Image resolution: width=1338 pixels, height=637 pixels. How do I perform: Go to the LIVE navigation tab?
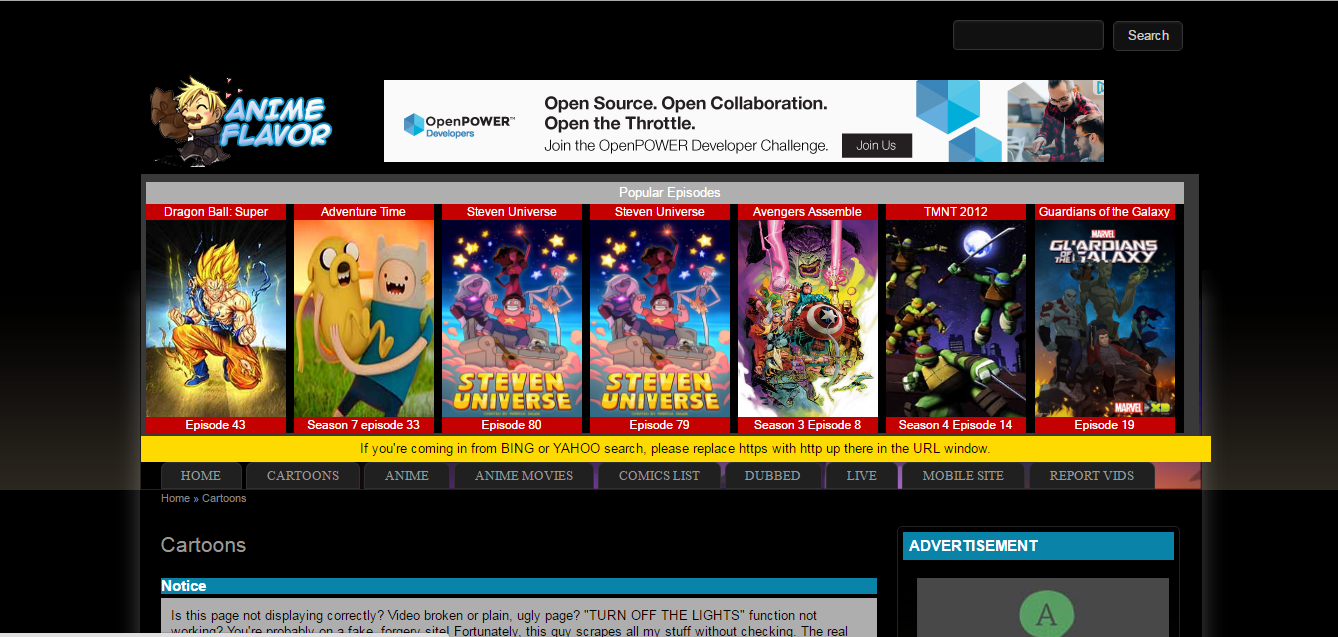(x=862, y=476)
